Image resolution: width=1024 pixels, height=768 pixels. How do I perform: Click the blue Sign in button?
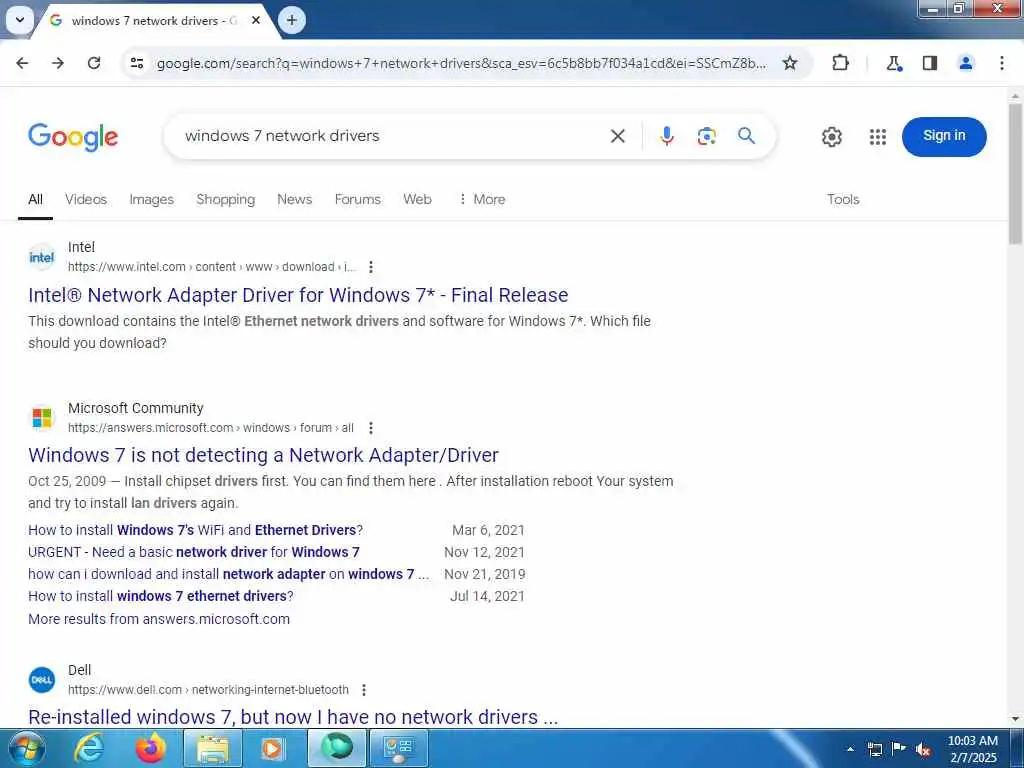click(944, 136)
